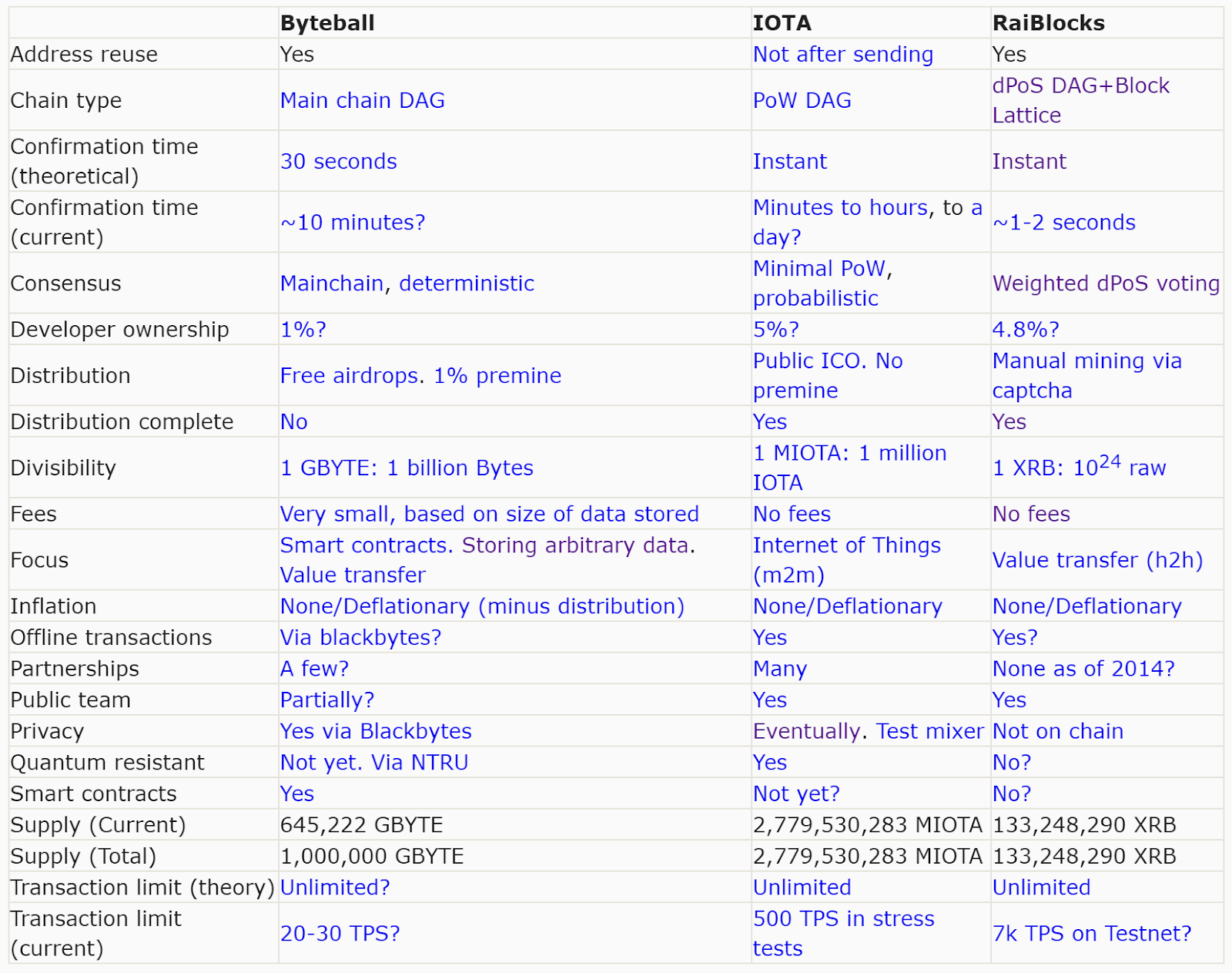
Task: Click the 'Eventually' privacy link
Action: click(x=806, y=731)
